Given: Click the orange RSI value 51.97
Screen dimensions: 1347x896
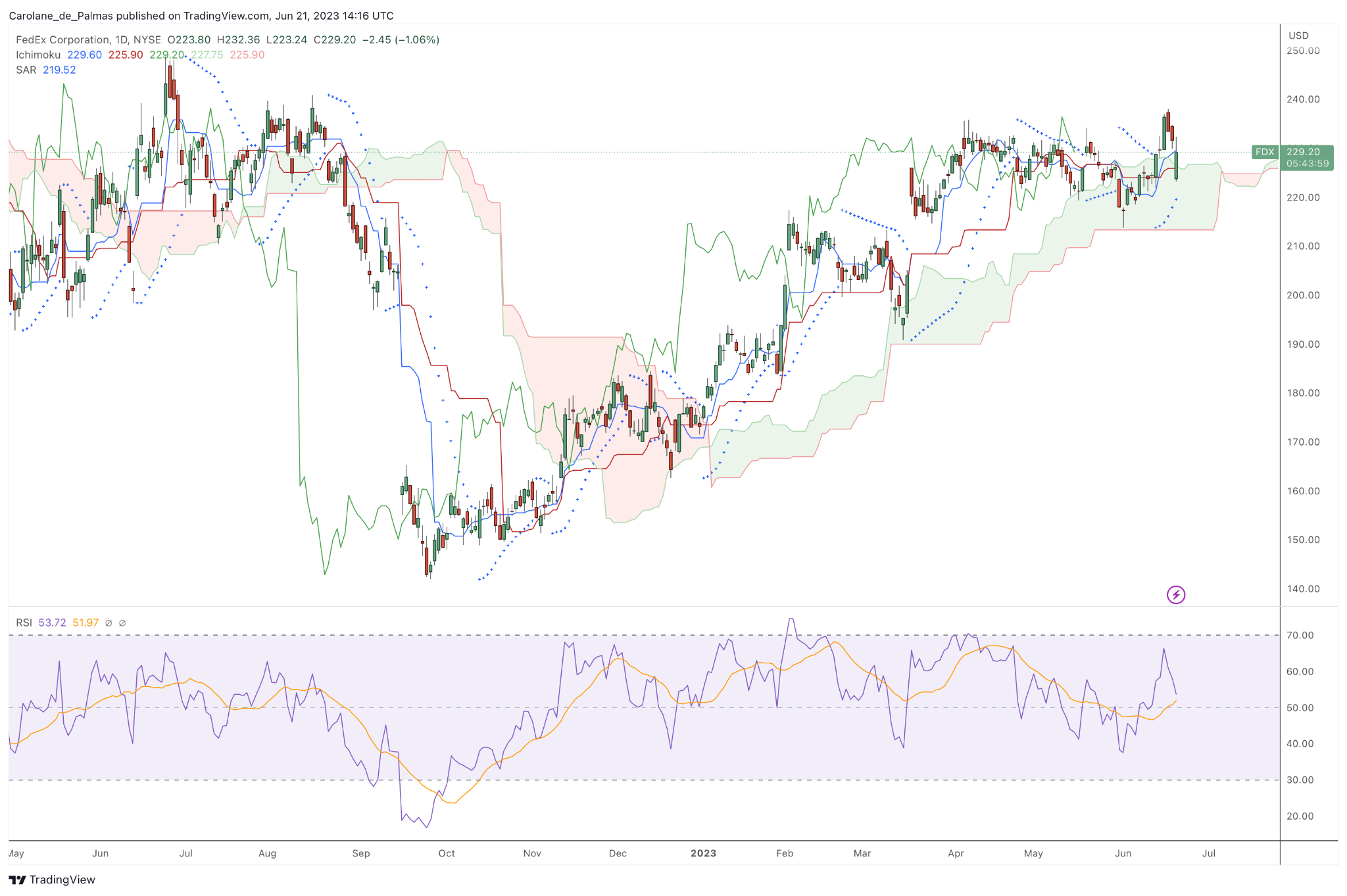Looking at the screenshot, I should coord(86,623).
